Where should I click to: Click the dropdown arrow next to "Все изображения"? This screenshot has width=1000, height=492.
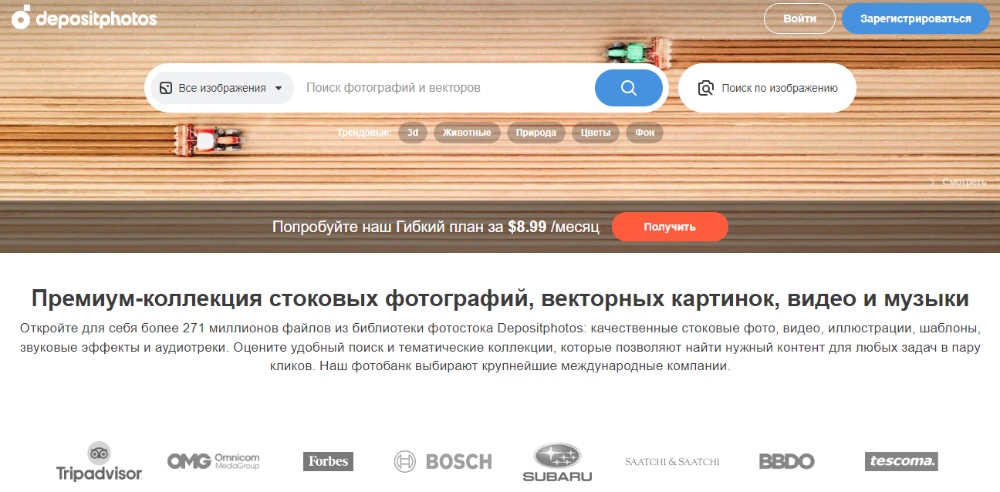point(278,89)
